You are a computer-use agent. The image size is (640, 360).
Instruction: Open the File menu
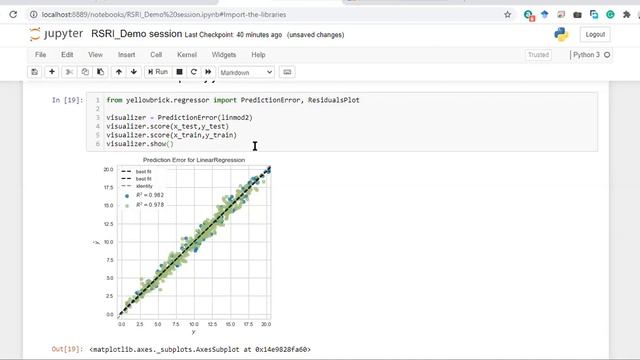pyautogui.click(x=40, y=55)
